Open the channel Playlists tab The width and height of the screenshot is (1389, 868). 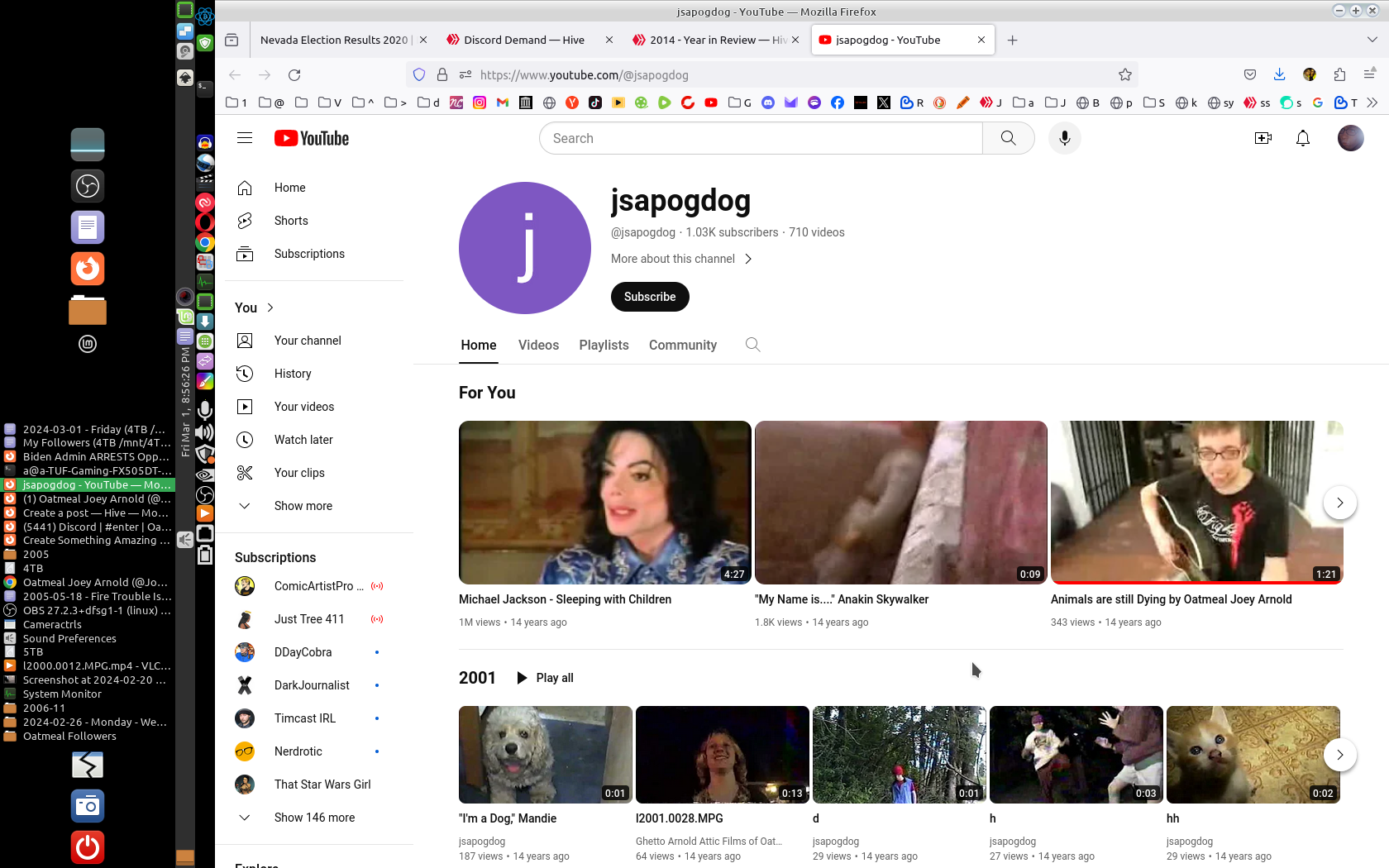tap(604, 345)
